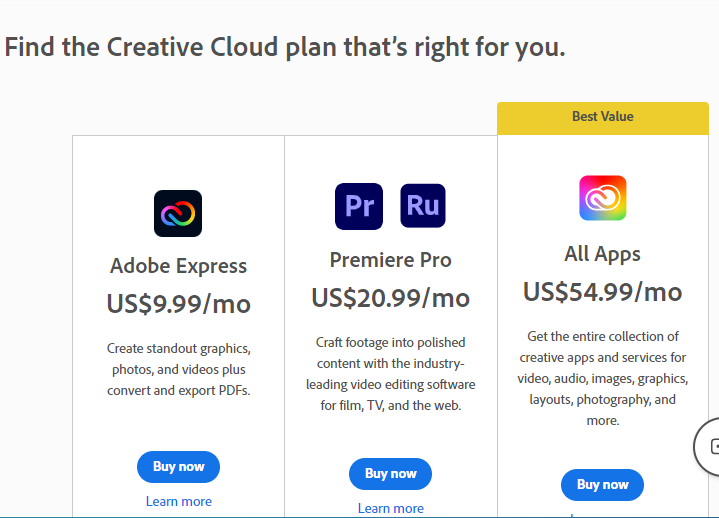
Task: Click the Premiere Pro Pr icon
Action: pyautogui.click(x=359, y=206)
